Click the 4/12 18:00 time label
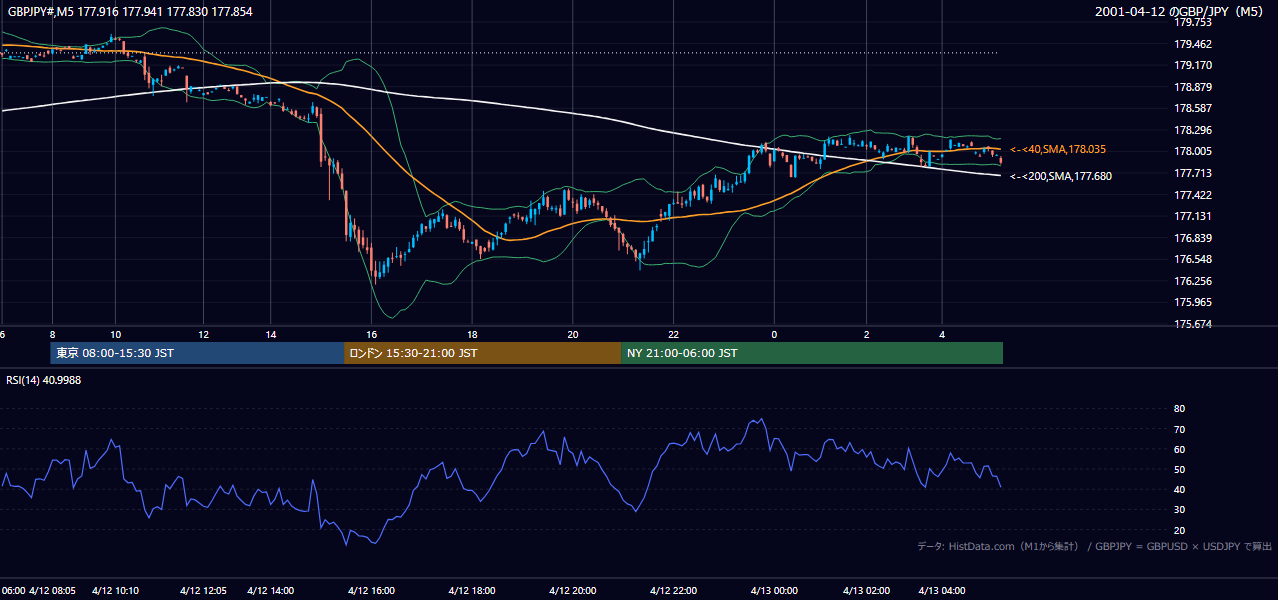This screenshot has width=1278, height=600. coord(472,590)
